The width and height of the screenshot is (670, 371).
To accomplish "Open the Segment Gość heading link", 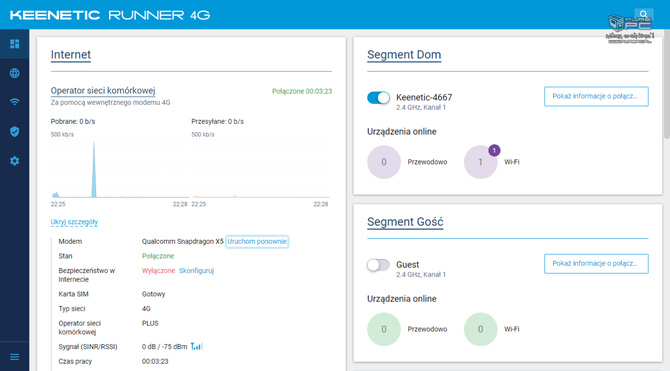I will 405,222.
